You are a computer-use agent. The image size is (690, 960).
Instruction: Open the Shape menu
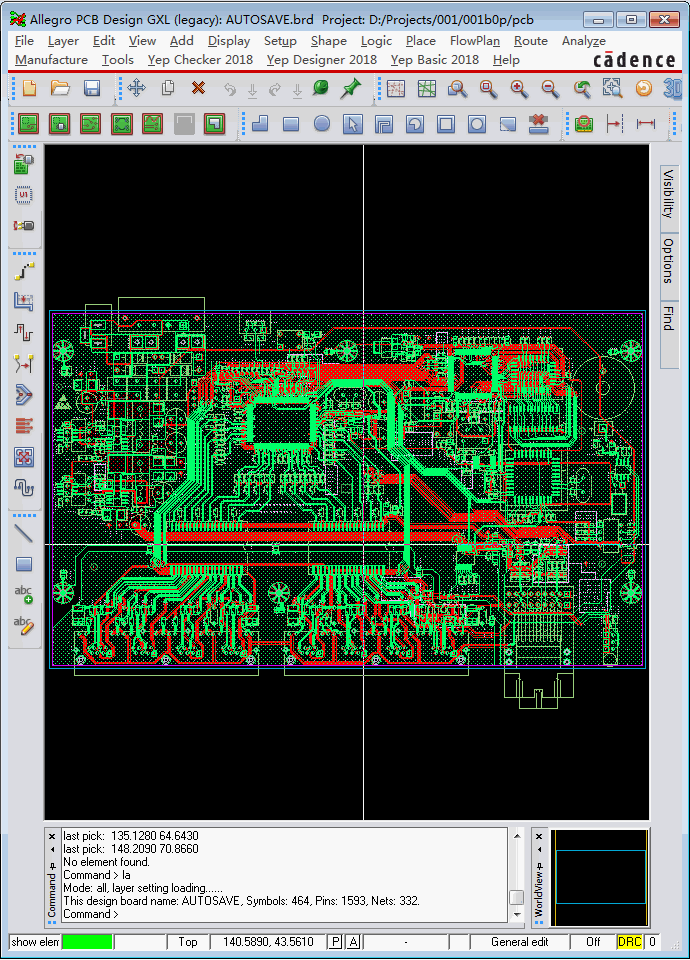point(329,41)
